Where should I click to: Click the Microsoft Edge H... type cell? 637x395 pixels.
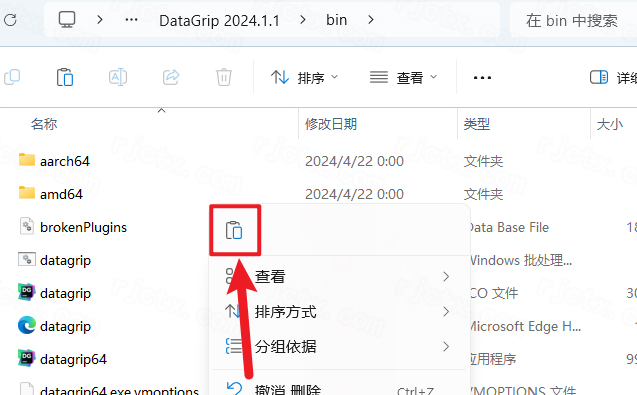pyautogui.click(x=526, y=326)
